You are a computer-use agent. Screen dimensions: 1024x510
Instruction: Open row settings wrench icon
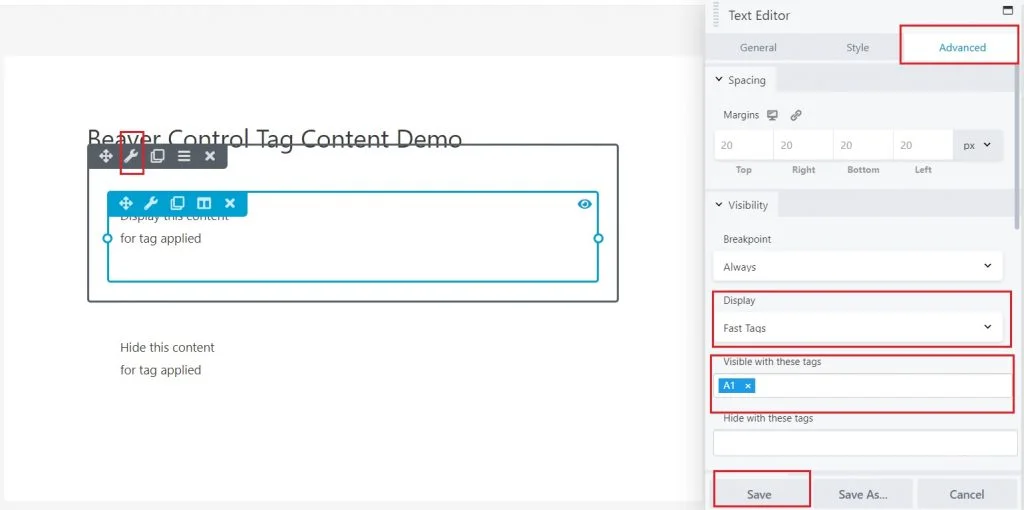click(131, 156)
